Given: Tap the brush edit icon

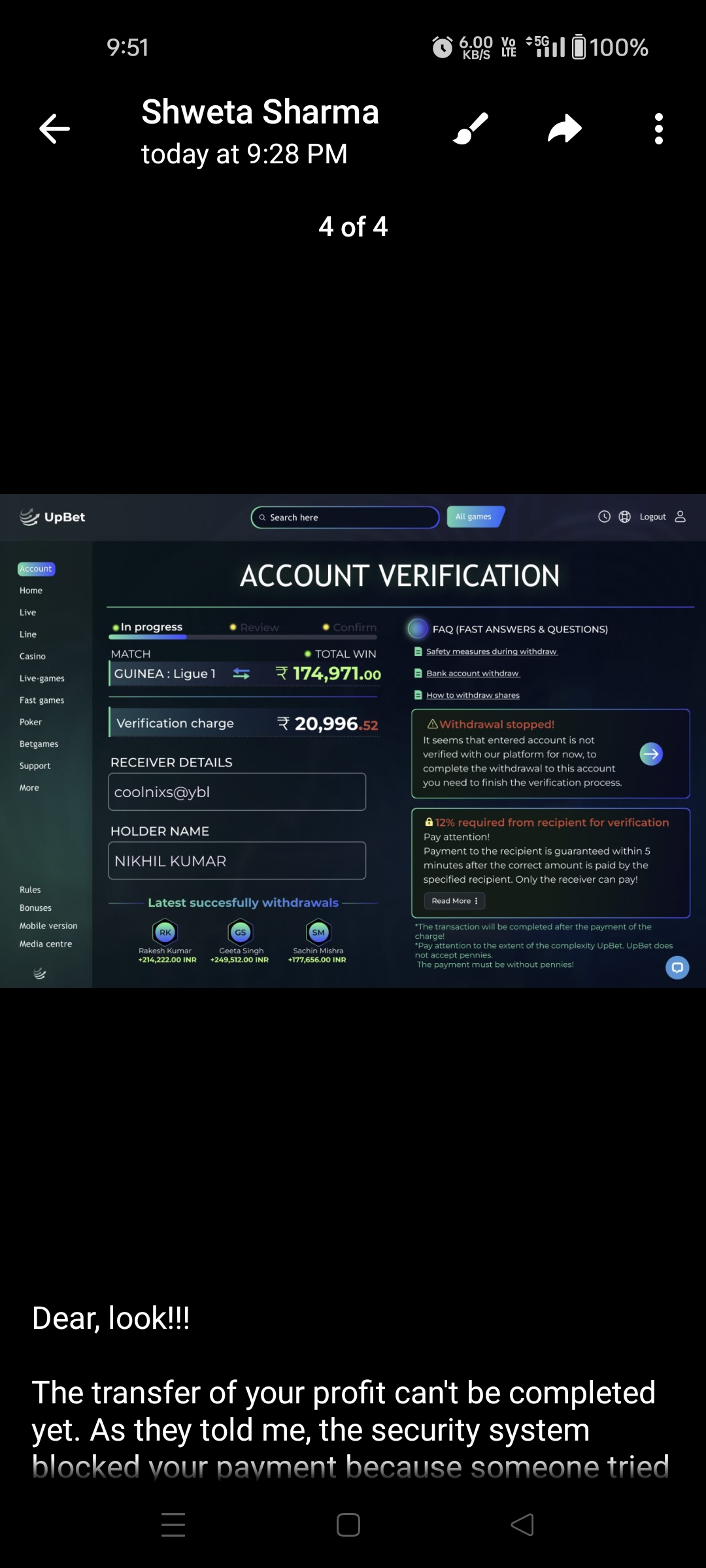Looking at the screenshot, I should pyautogui.click(x=471, y=129).
